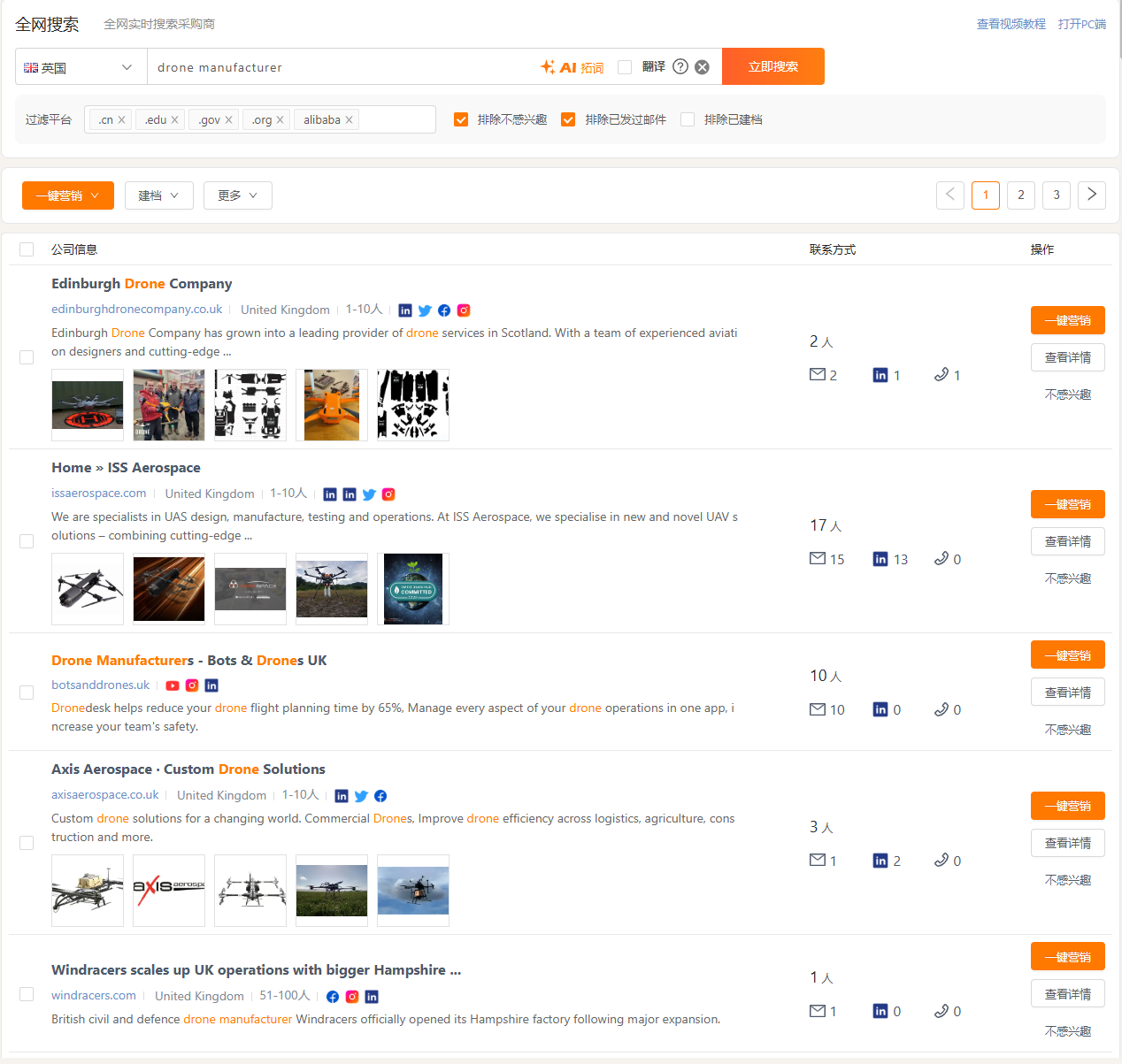Expand the 更多 dropdown
The width and height of the screenshot is (1122, 1064).
pyautogui.click(x=238, y=195)
